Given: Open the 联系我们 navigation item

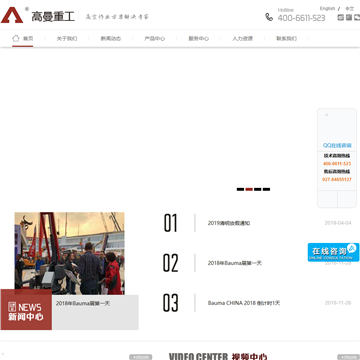Looking at the screenshot, I should click(286, 38).
